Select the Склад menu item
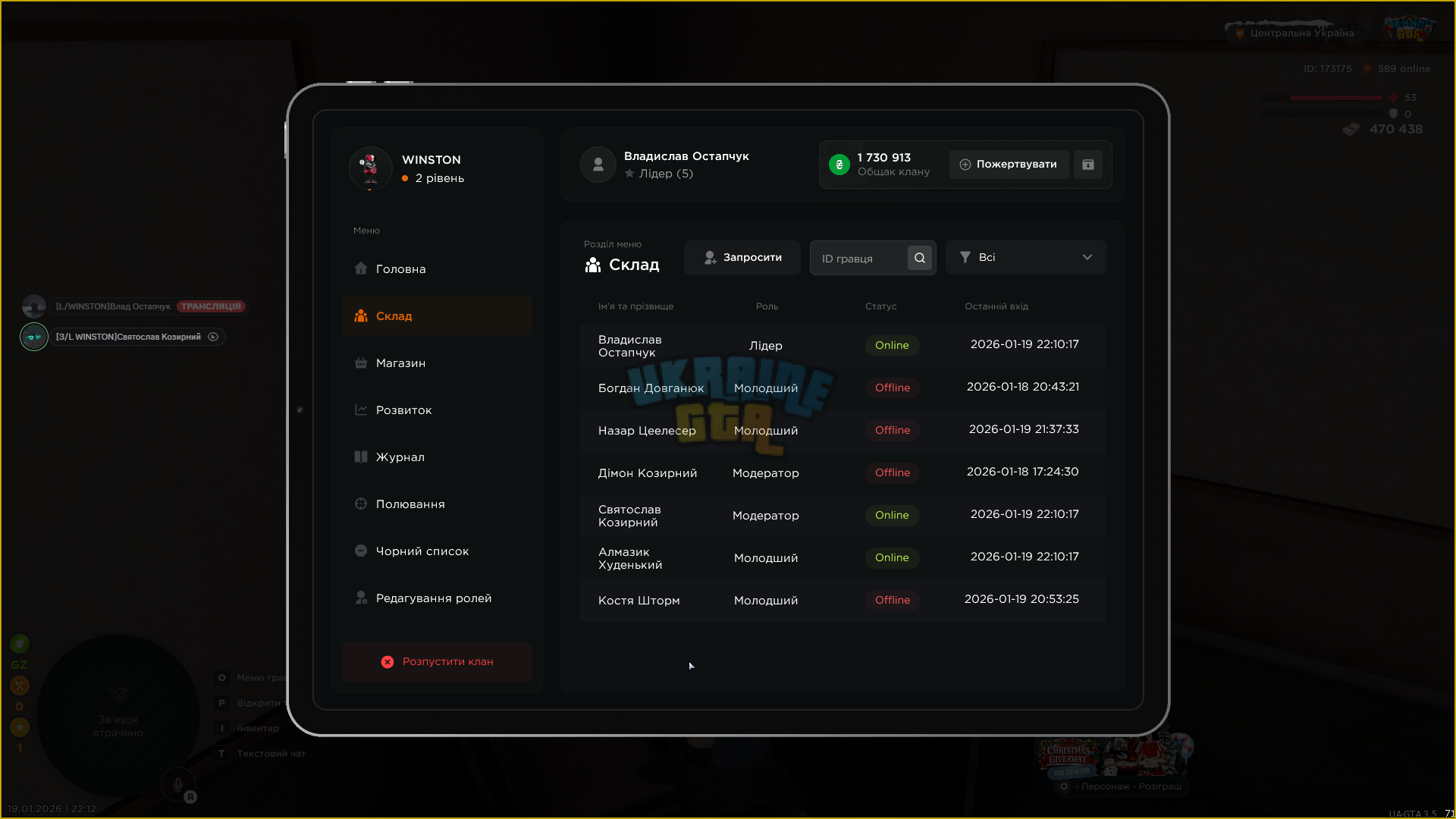The image size is (1456, 819). [x=436, y=316]
